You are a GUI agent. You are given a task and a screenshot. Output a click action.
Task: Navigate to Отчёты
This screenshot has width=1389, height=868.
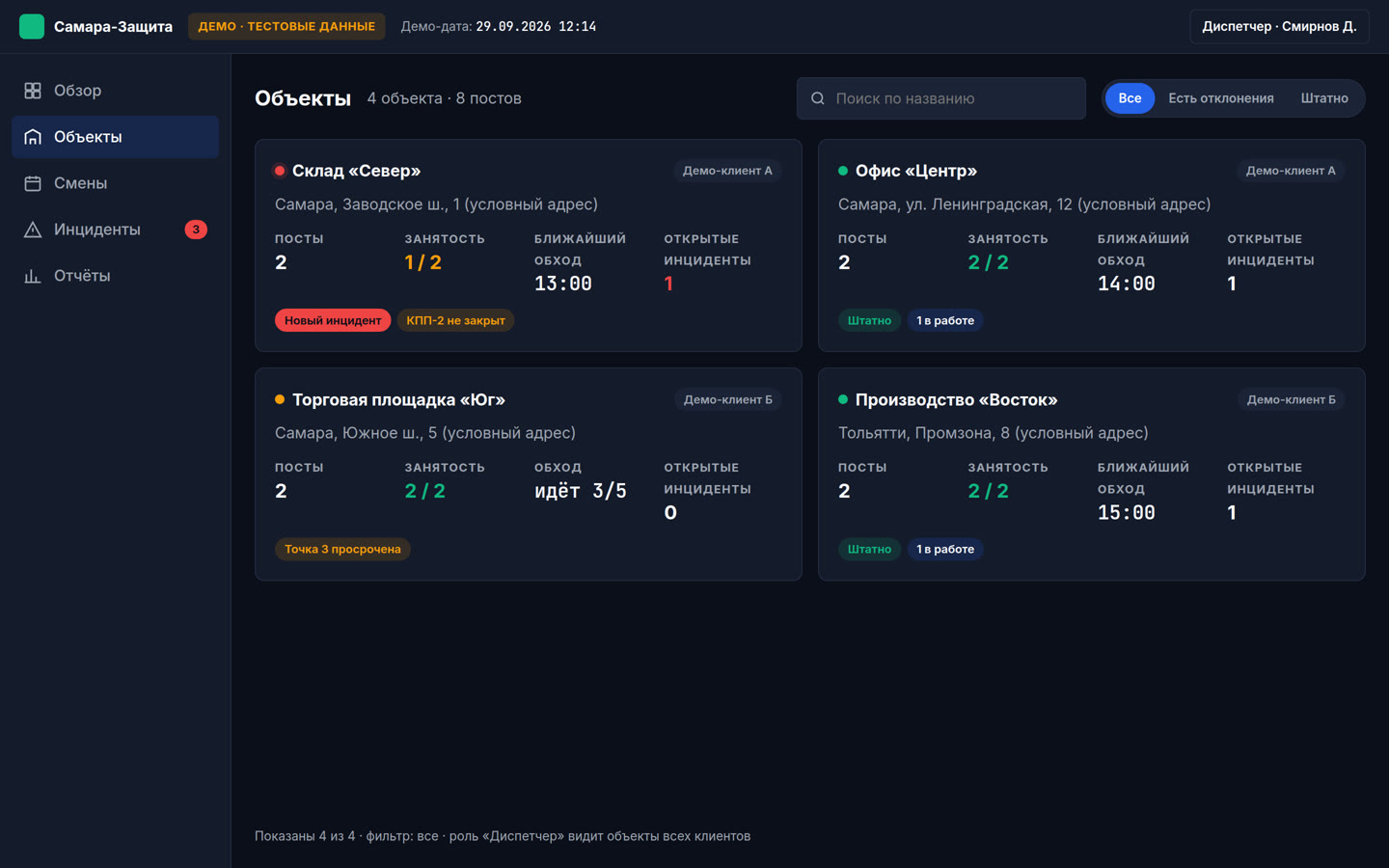tap(115, 276)
